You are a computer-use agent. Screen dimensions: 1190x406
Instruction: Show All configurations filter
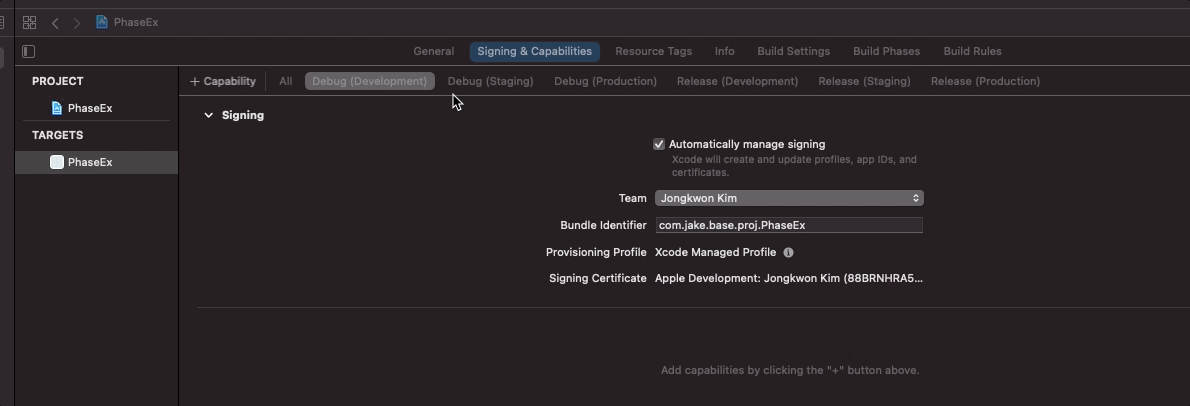tap(285, 81)
